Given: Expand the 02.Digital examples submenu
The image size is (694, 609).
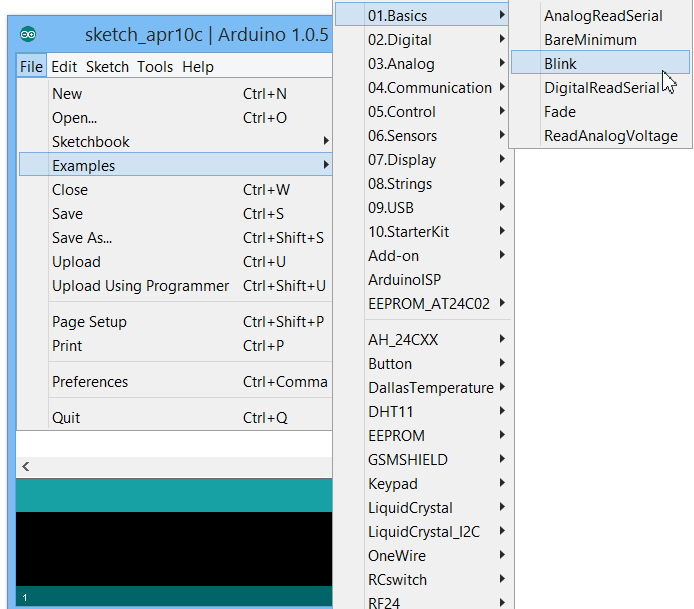Looking at the screenshot, I should (x=402, y=40).
